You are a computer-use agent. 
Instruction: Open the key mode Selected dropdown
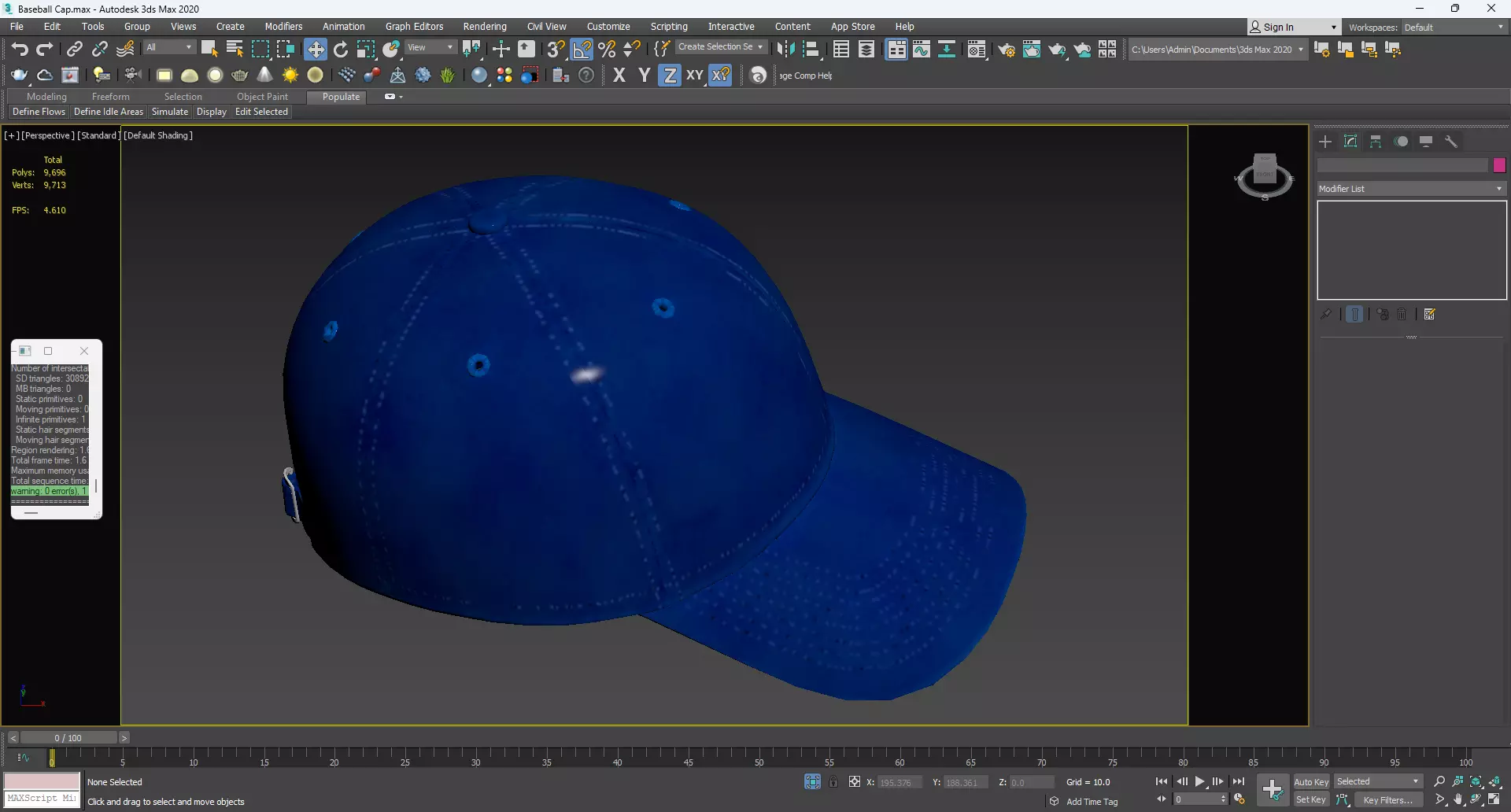(1378, 781)
